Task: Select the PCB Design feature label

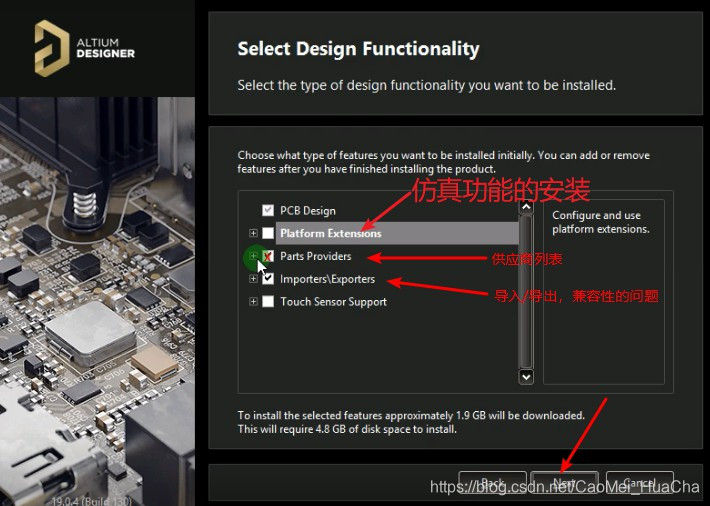Action: tap(308, 211)
